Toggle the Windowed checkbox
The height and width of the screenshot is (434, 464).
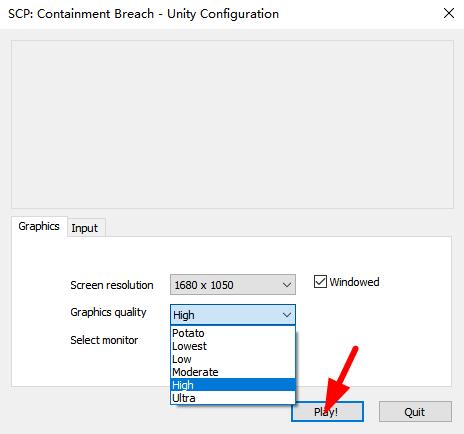point(320,282)
